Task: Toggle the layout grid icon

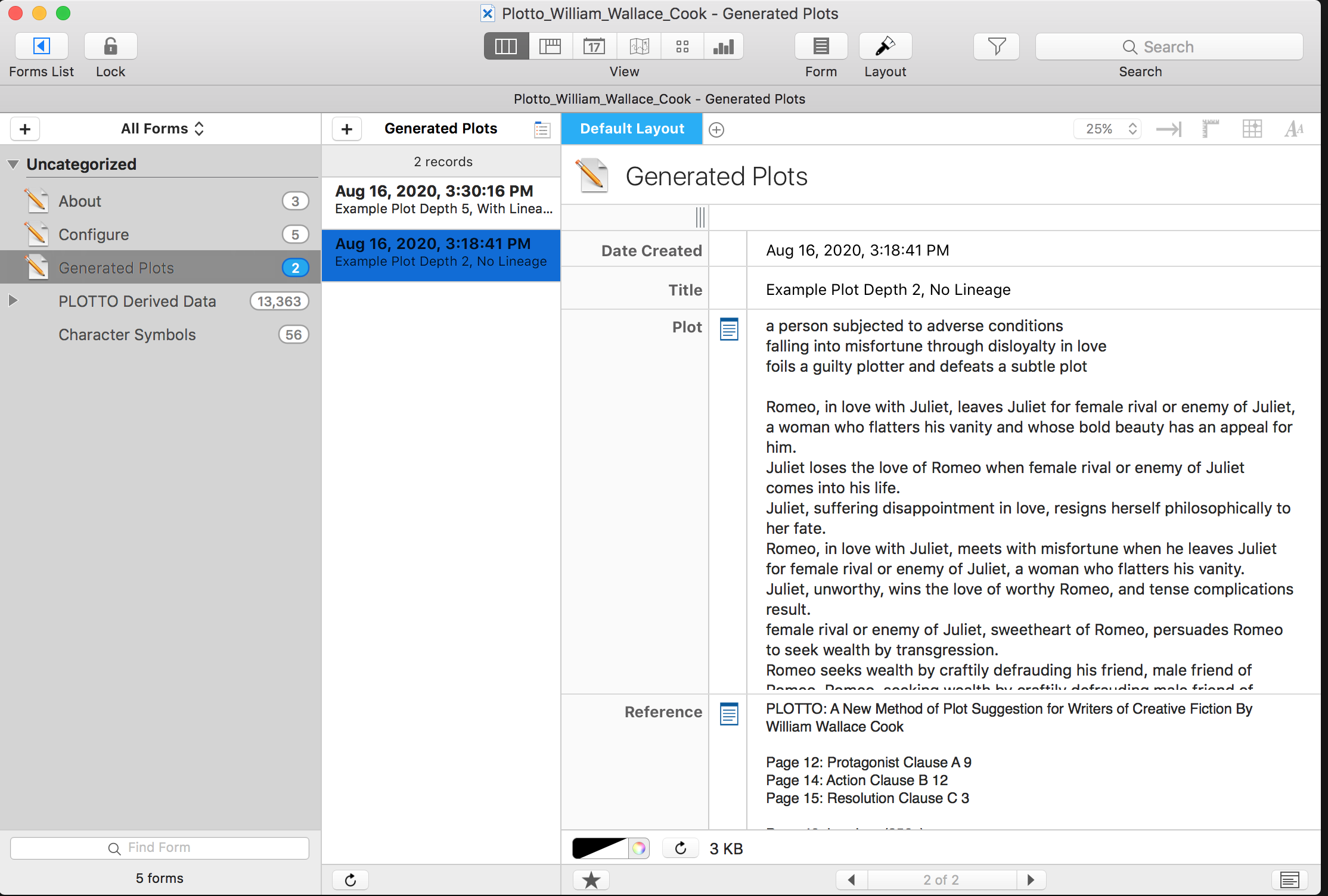Action: (x=1252, y=129)
